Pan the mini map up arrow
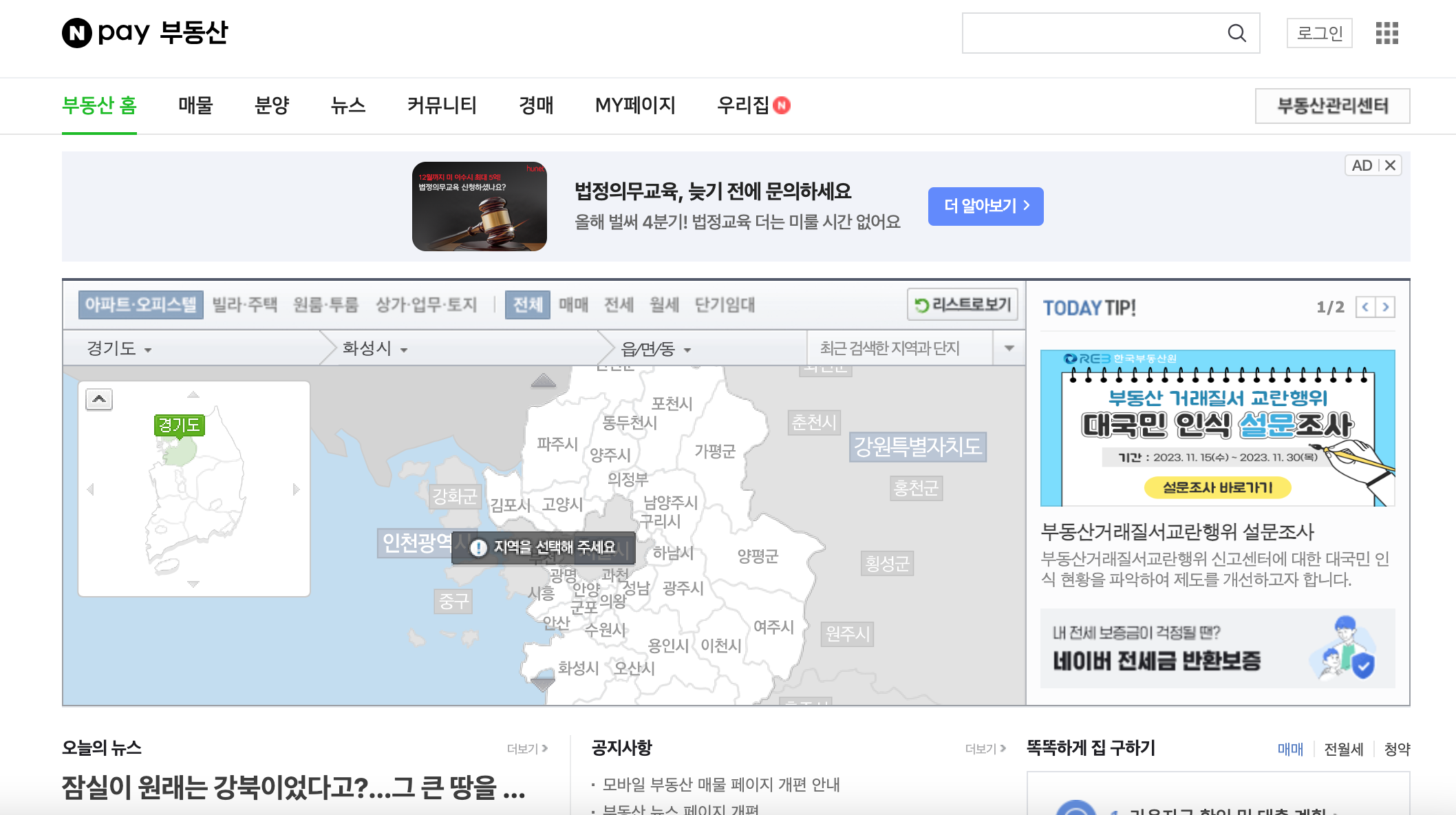The height and width of the screenshot is (815, 1456). click(x=193, y=394)
